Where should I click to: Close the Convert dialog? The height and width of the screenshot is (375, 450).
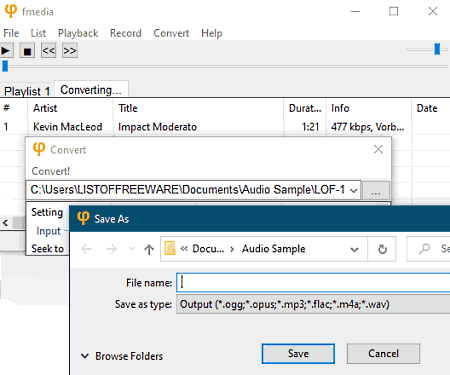coord(378,149)
